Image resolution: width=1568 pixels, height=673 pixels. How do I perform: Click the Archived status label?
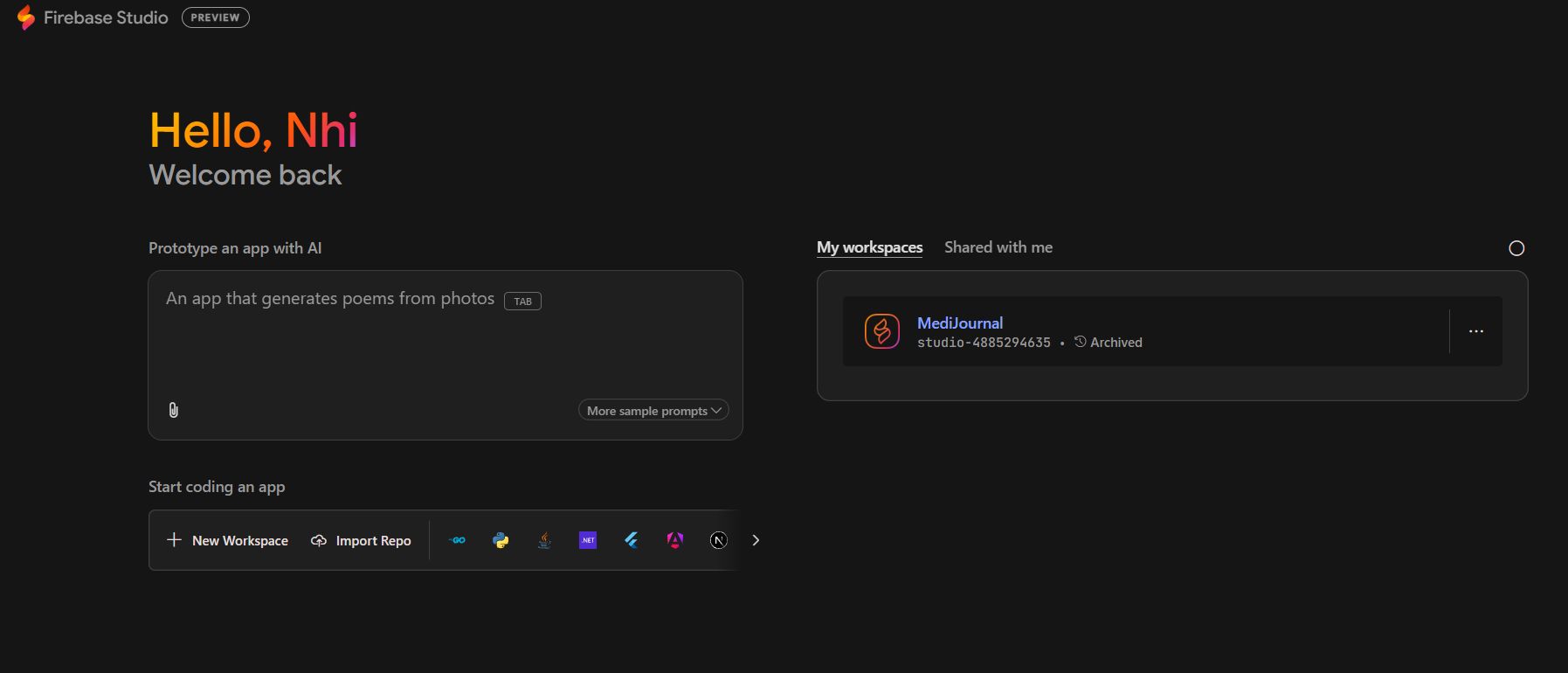click(x=1116, y=343)
